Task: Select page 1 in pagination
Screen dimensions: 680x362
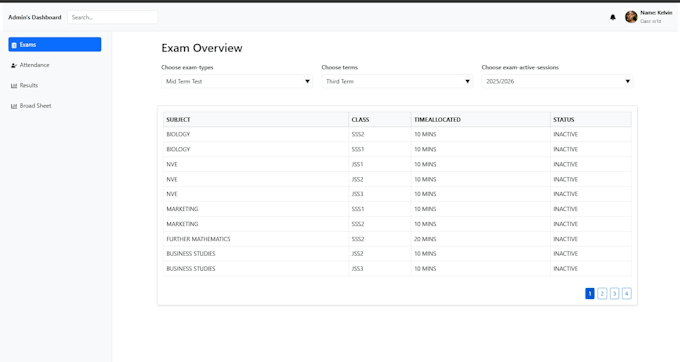Action: [590, 294]
